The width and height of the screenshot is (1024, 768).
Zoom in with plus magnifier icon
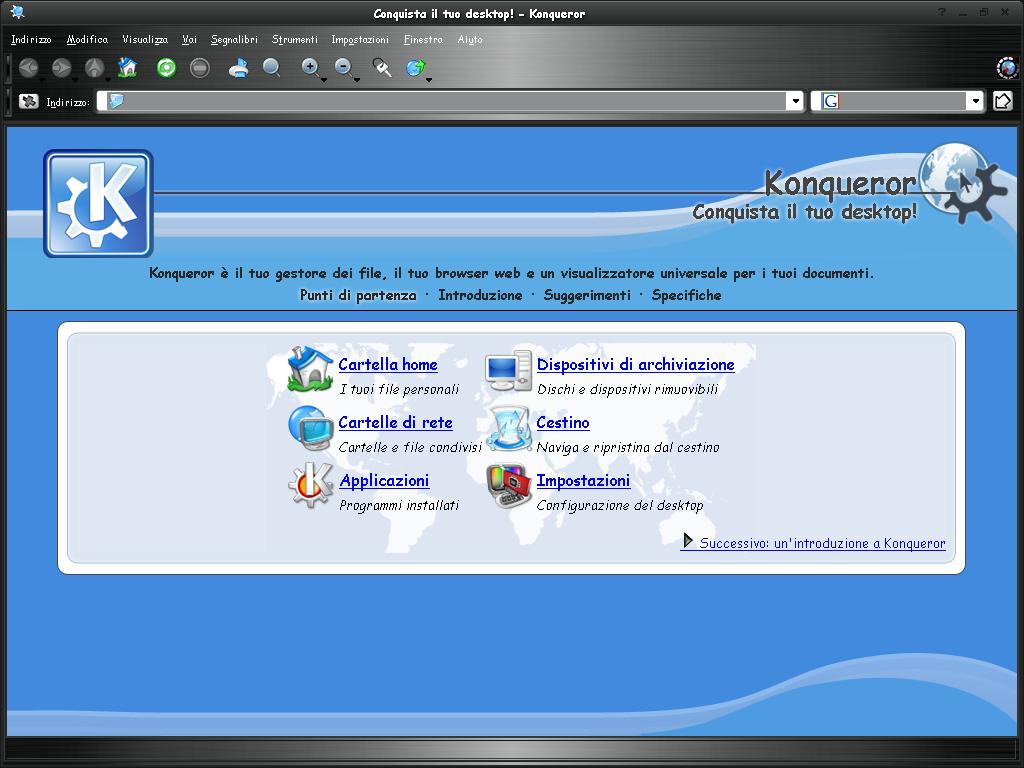(310, 67)
